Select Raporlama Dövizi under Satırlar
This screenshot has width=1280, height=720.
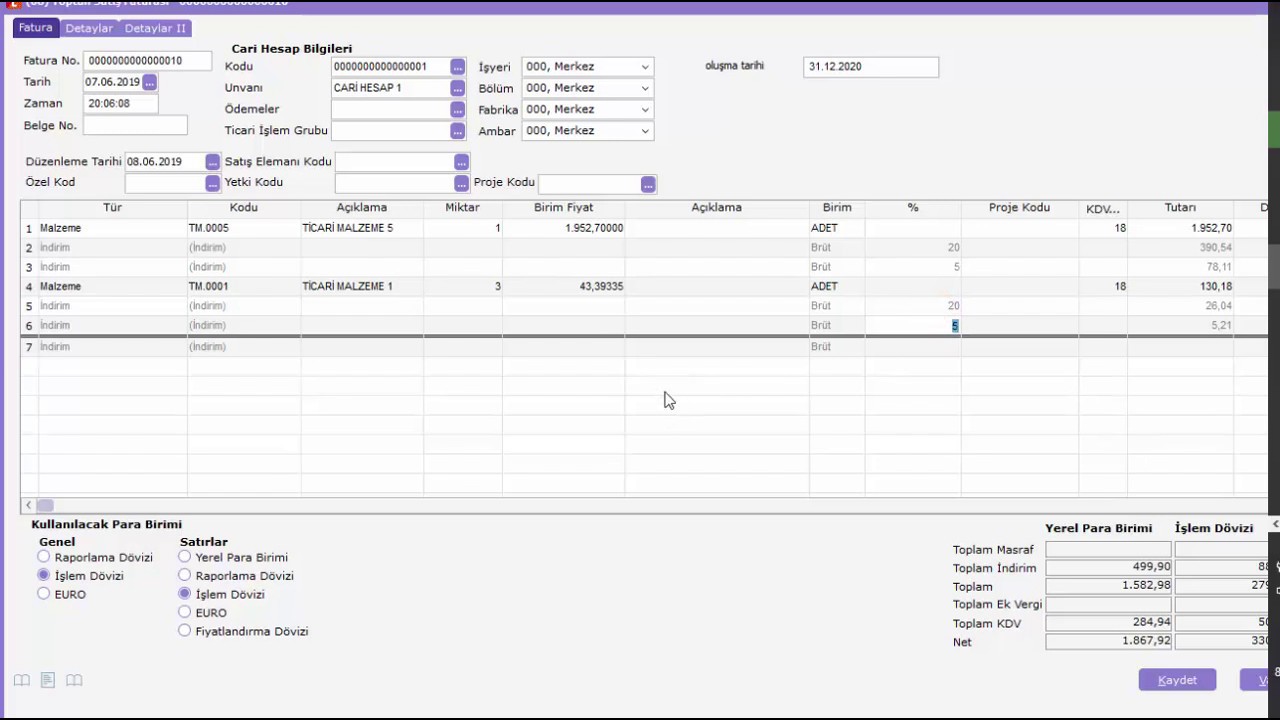(x=184, y=575)
